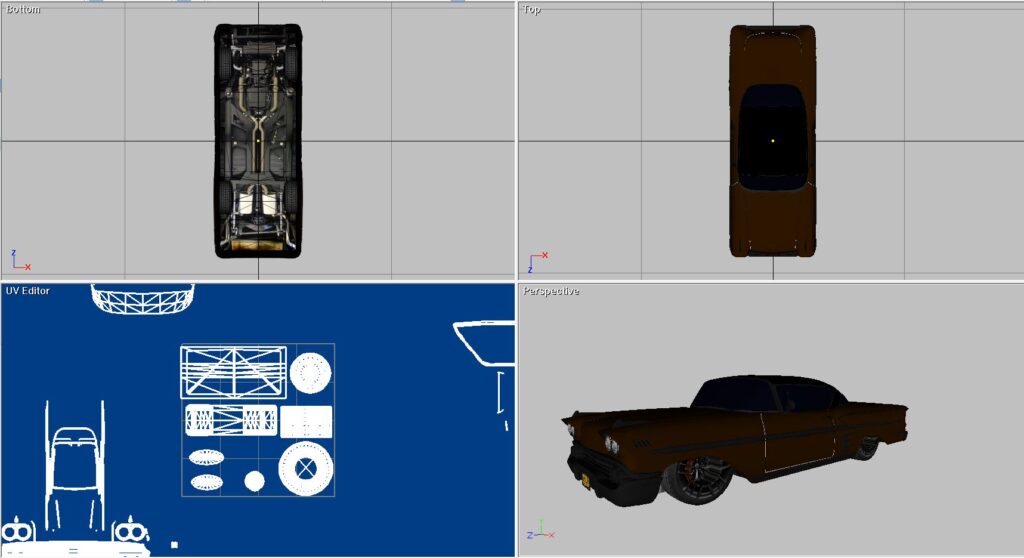Click the vertical divider between Bottom and Top viewports
Viewport: 1024px width, 558px height.
pos(516,140)
